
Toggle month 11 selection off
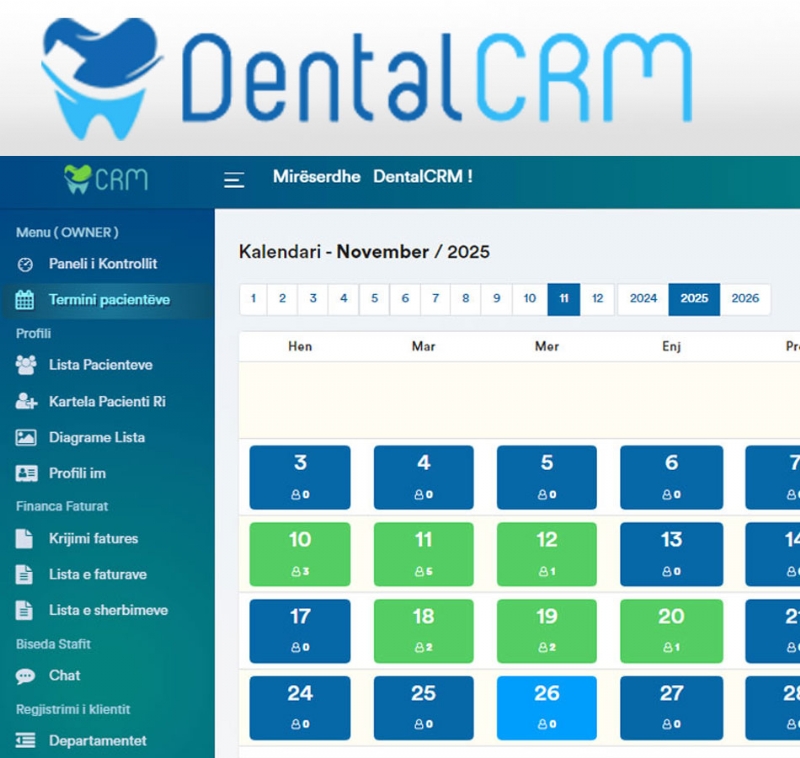coord(561,299)
